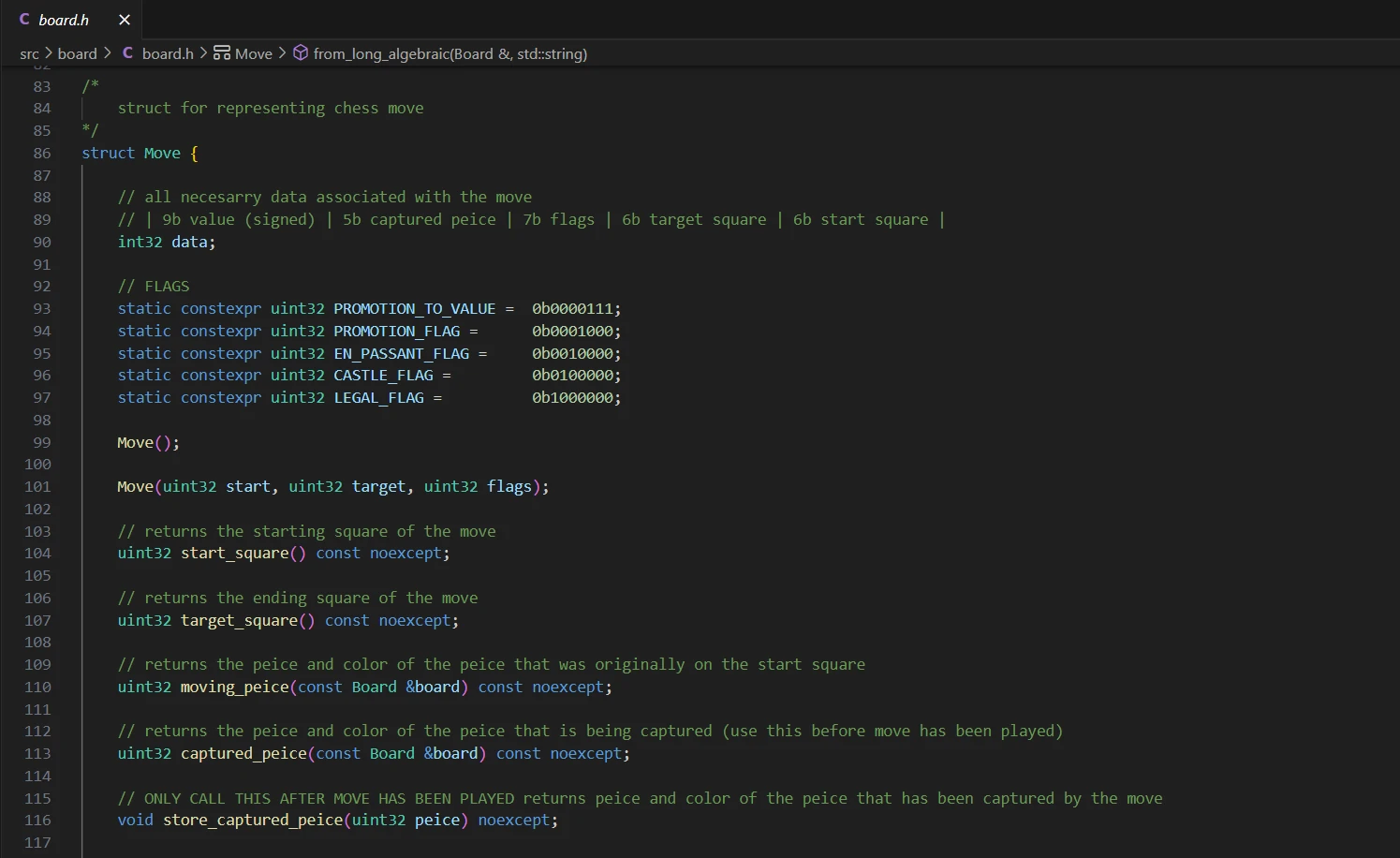
Task: Click line number 86 in the gutter
Action: 42,153
